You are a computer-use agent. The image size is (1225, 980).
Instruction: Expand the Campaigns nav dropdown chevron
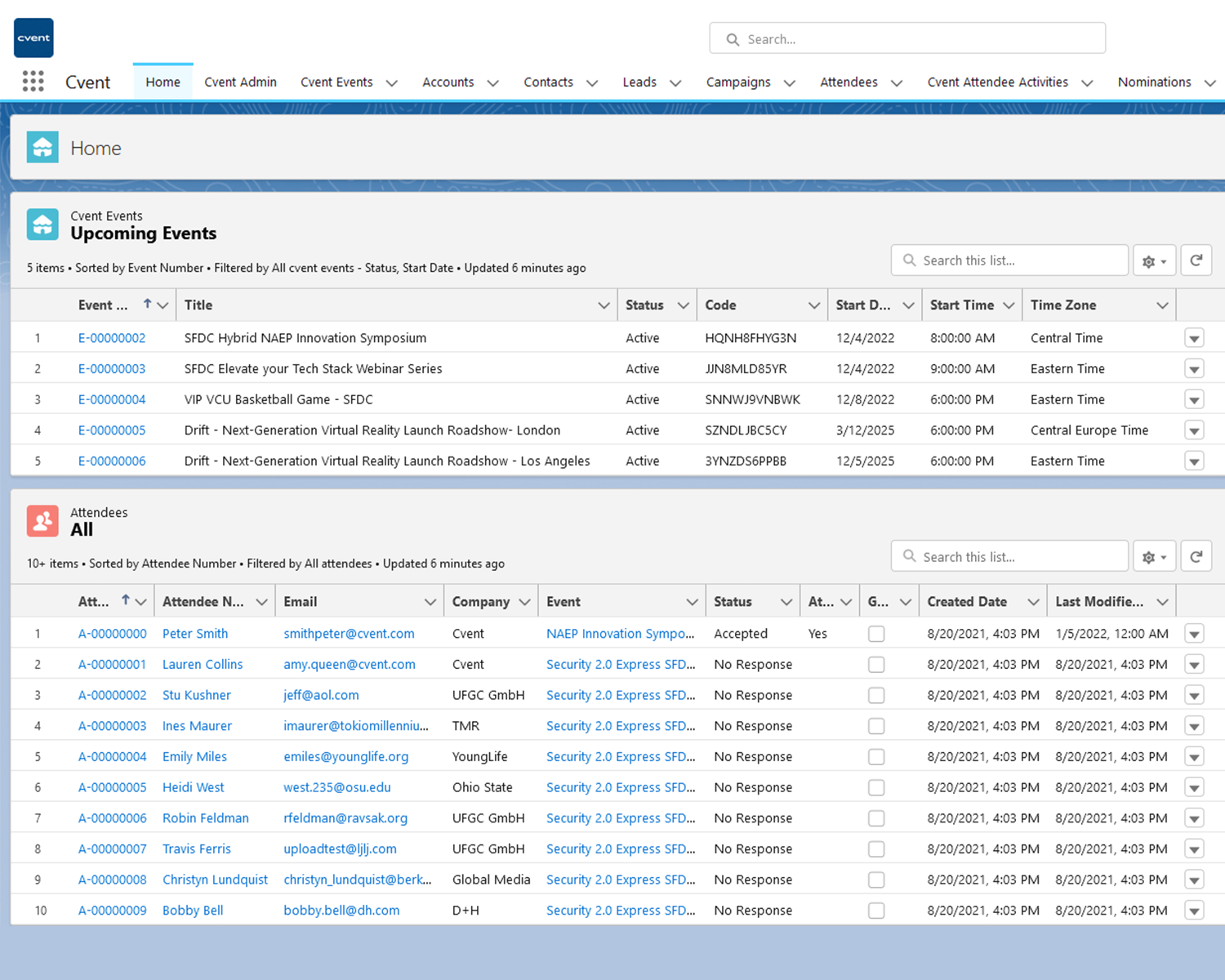(790, 82)
